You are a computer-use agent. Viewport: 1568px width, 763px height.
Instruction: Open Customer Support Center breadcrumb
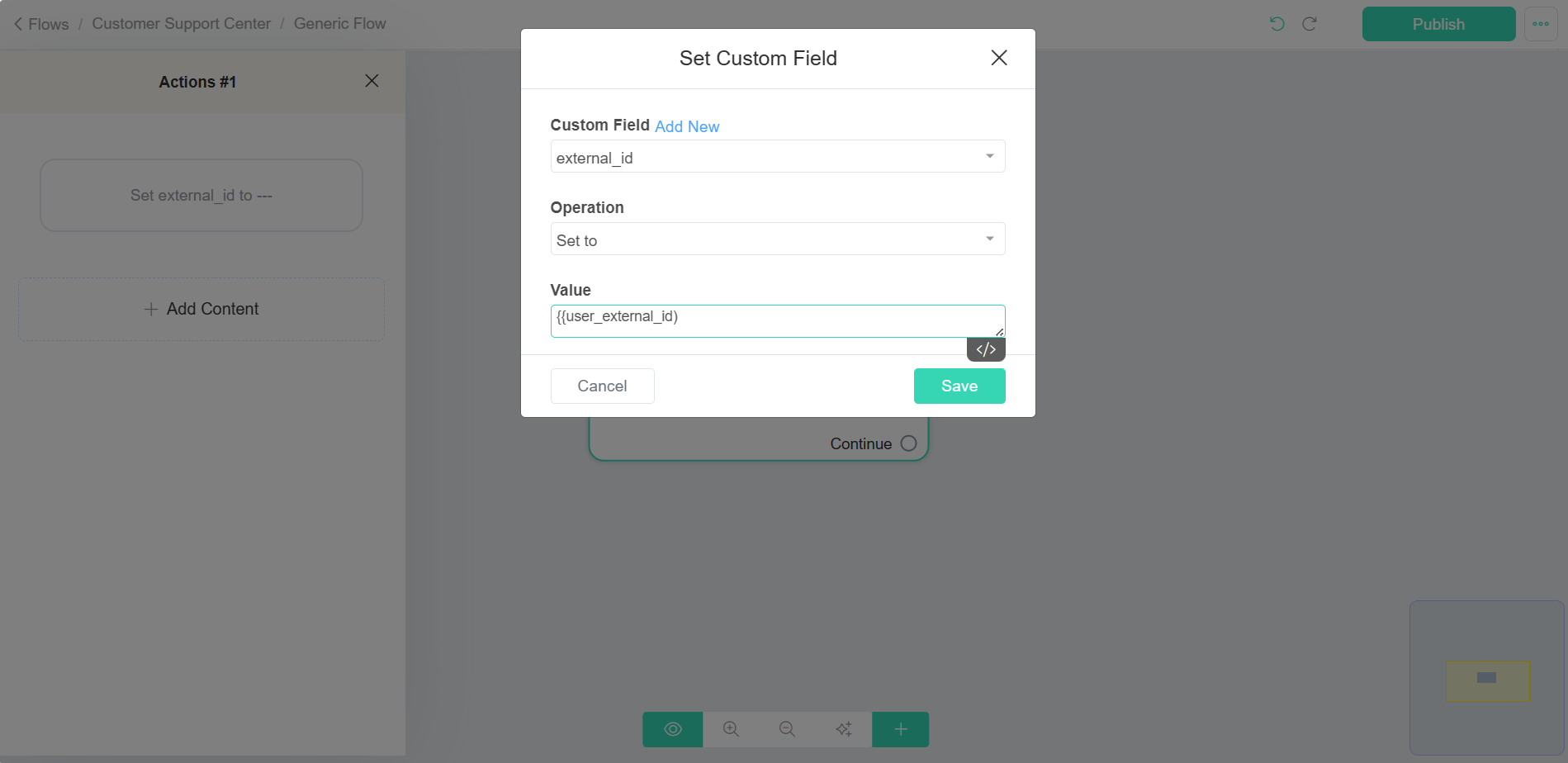click(182, 24)
